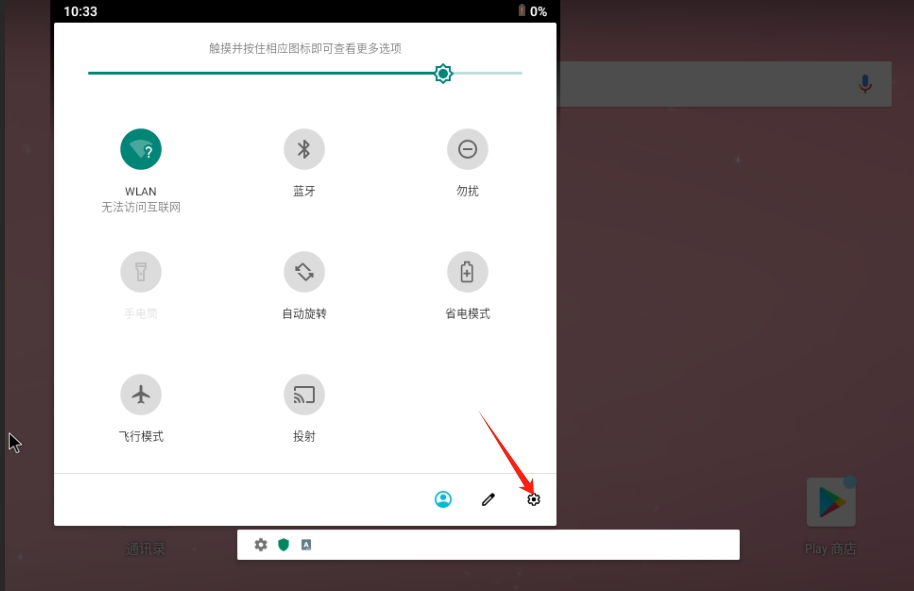This screenshot has height=591, width=914.
Task: Tap the disabled flashlight (手电筒) tile
Action: coord(141,272)
